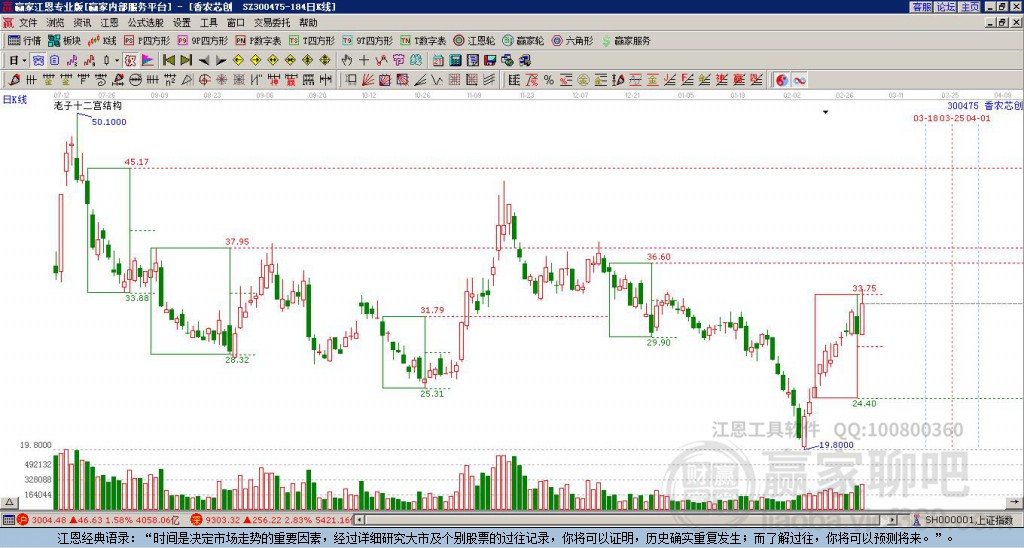Switch to K线 candlestick chart
Image resolution: width=1024 pixels, height=548 pixels.
click(102, 40)
